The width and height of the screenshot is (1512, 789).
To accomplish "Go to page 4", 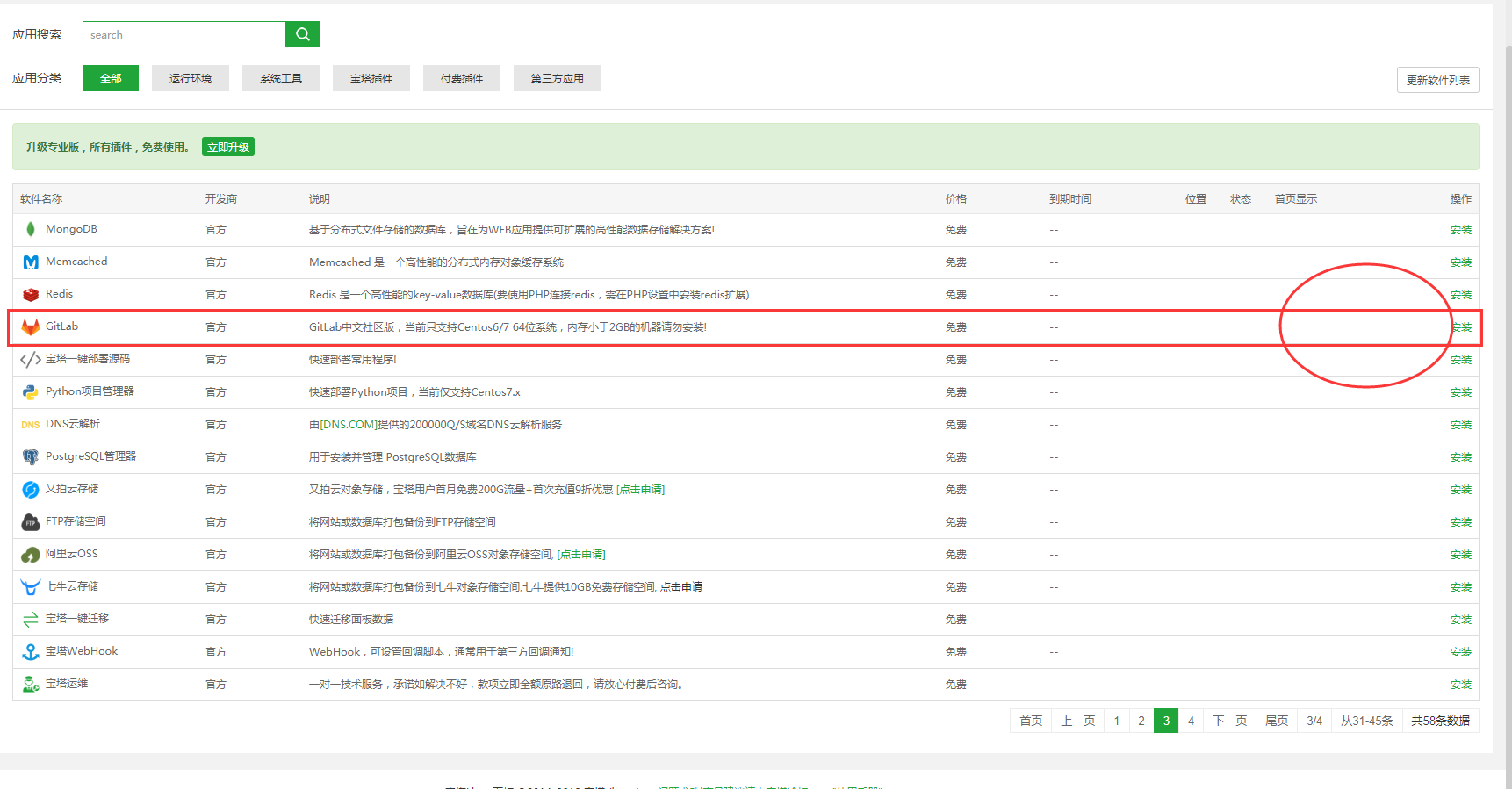I will point(1191,721).
